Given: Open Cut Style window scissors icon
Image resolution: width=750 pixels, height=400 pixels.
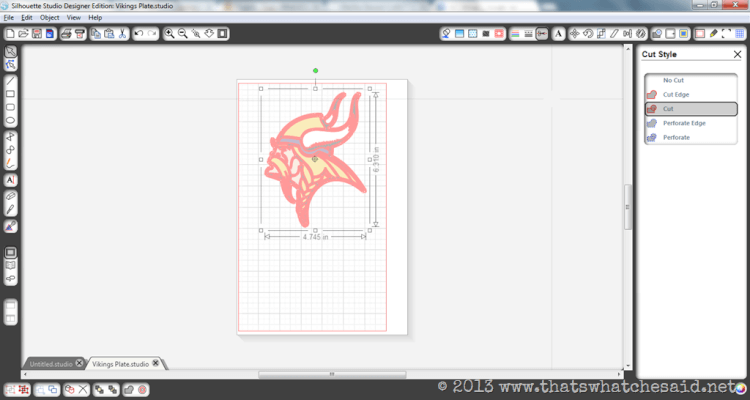Looking at the screenshot, I should [542, 33].
